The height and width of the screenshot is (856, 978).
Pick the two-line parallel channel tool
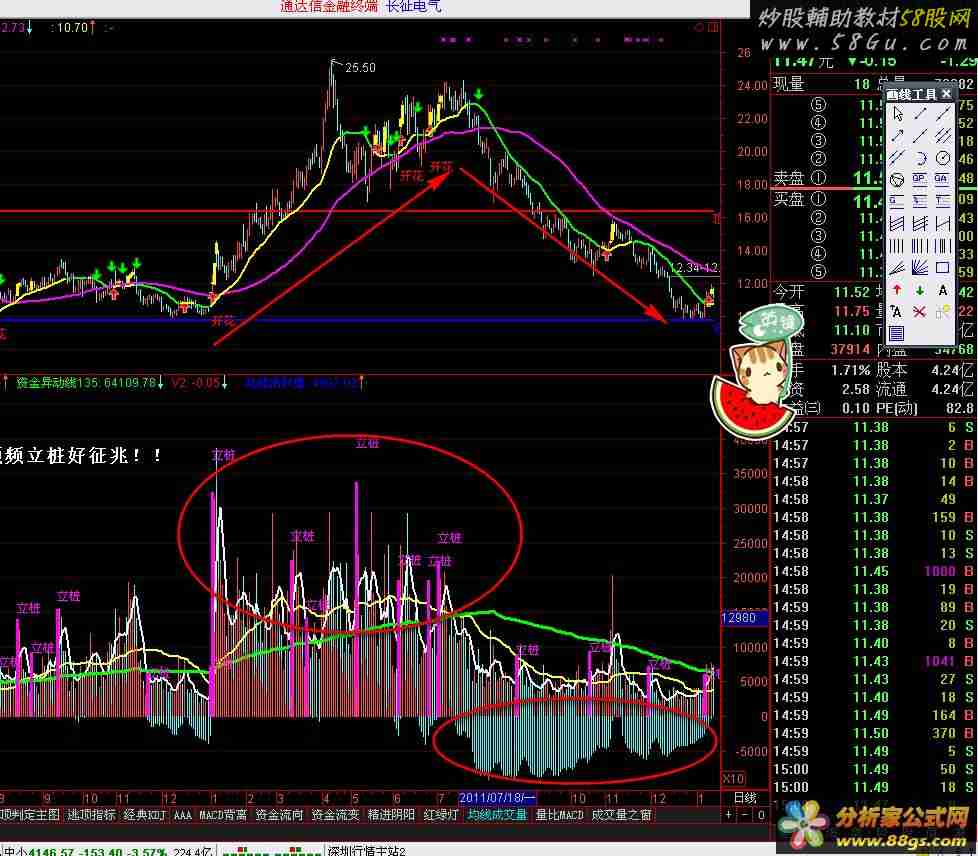[897, 158]
